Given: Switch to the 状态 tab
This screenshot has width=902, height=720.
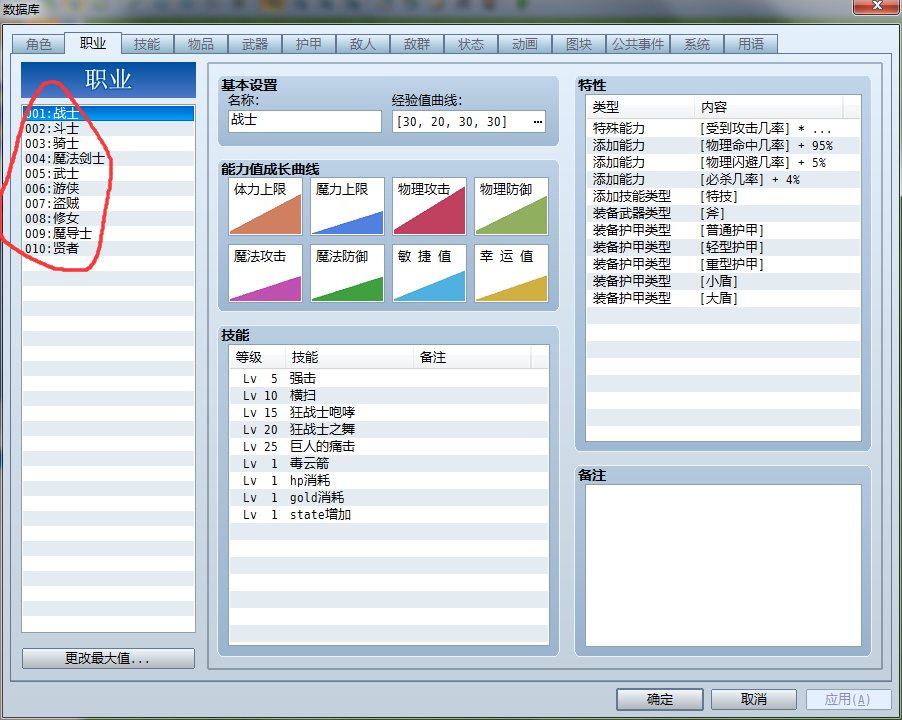Looking at the screenshot, I should click(x=471, y=44).
